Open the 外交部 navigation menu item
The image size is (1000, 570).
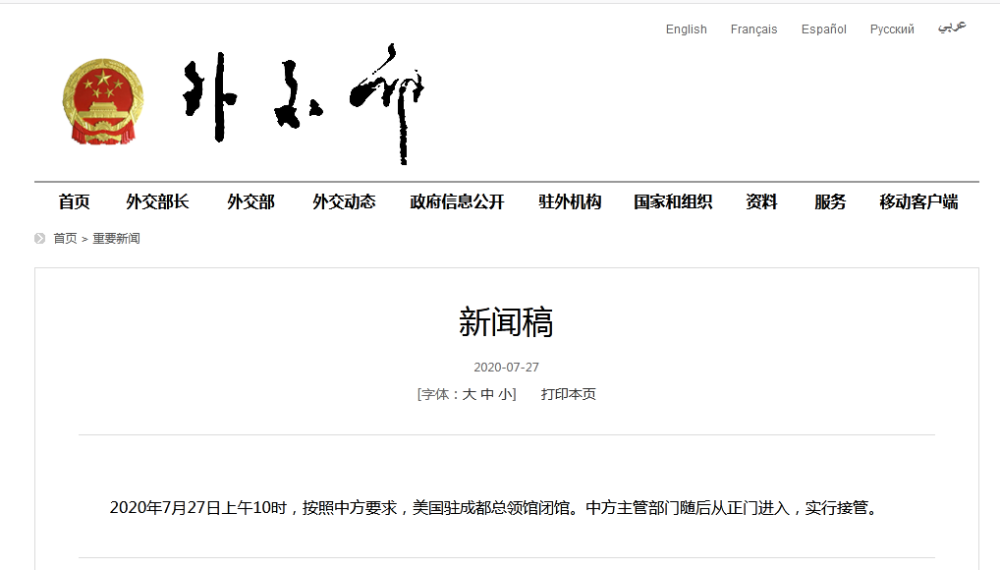[251, 202]
